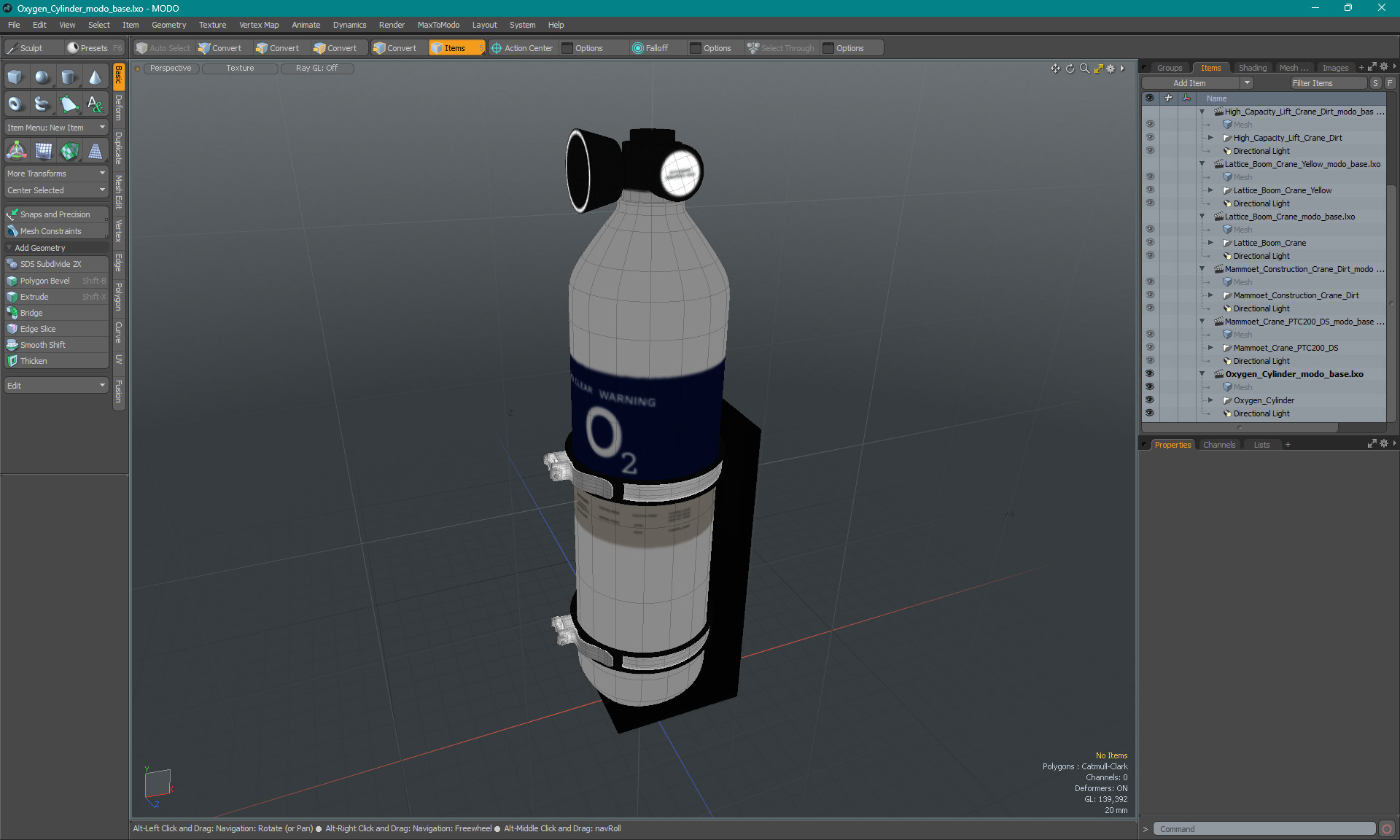Click the Falloff icon
Screen dimensions: 1400x840
[x=638, y=48]
